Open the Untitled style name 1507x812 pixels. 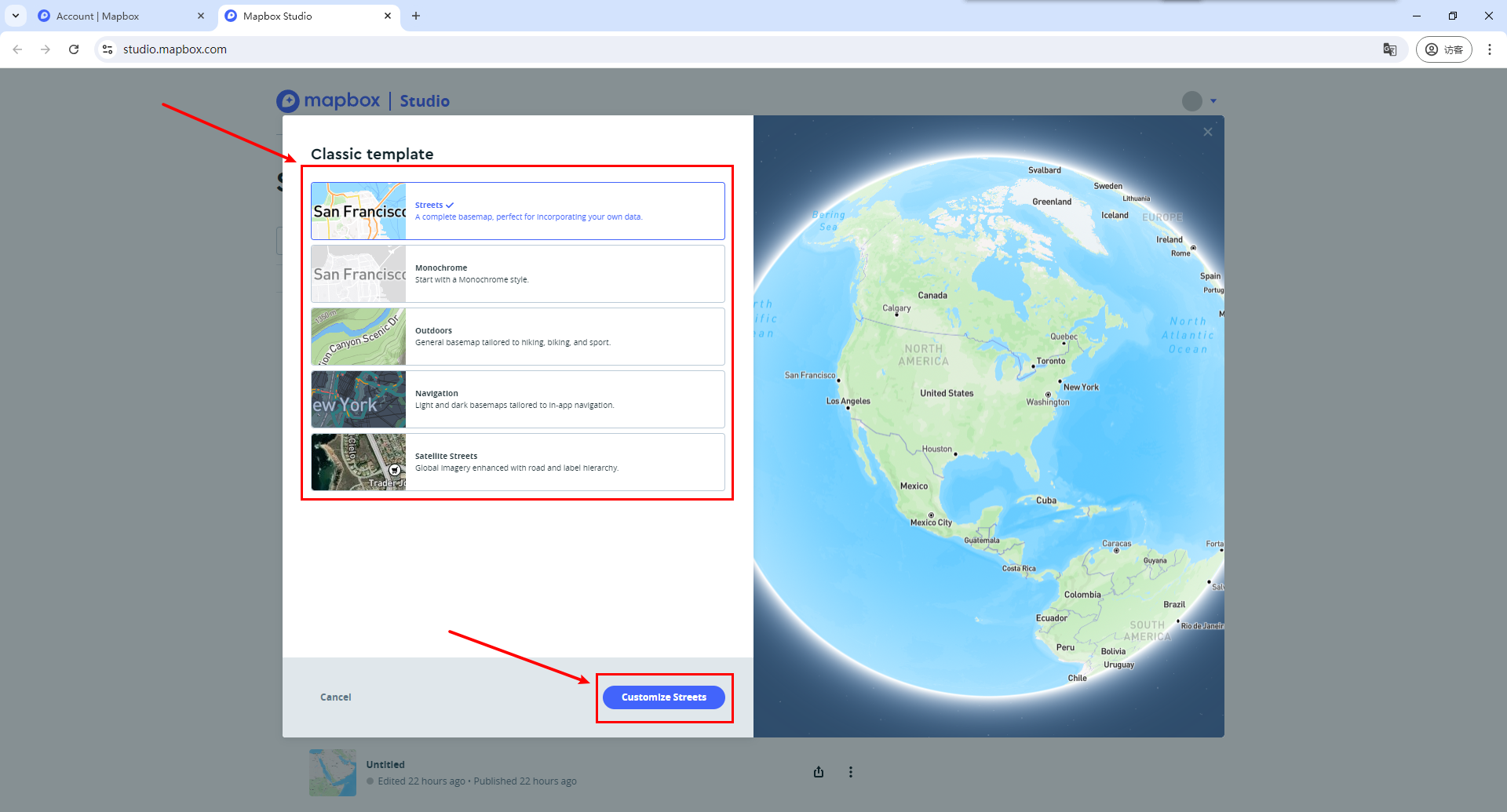tap(385, 765)
